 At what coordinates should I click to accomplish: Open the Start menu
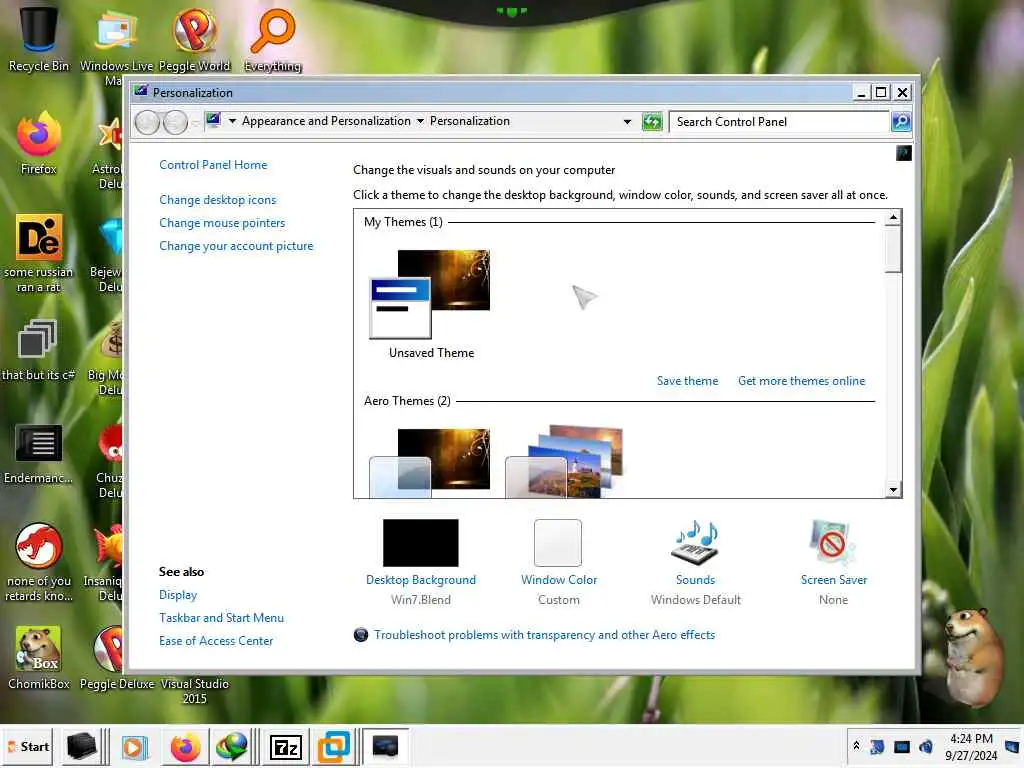coord(28,746)
